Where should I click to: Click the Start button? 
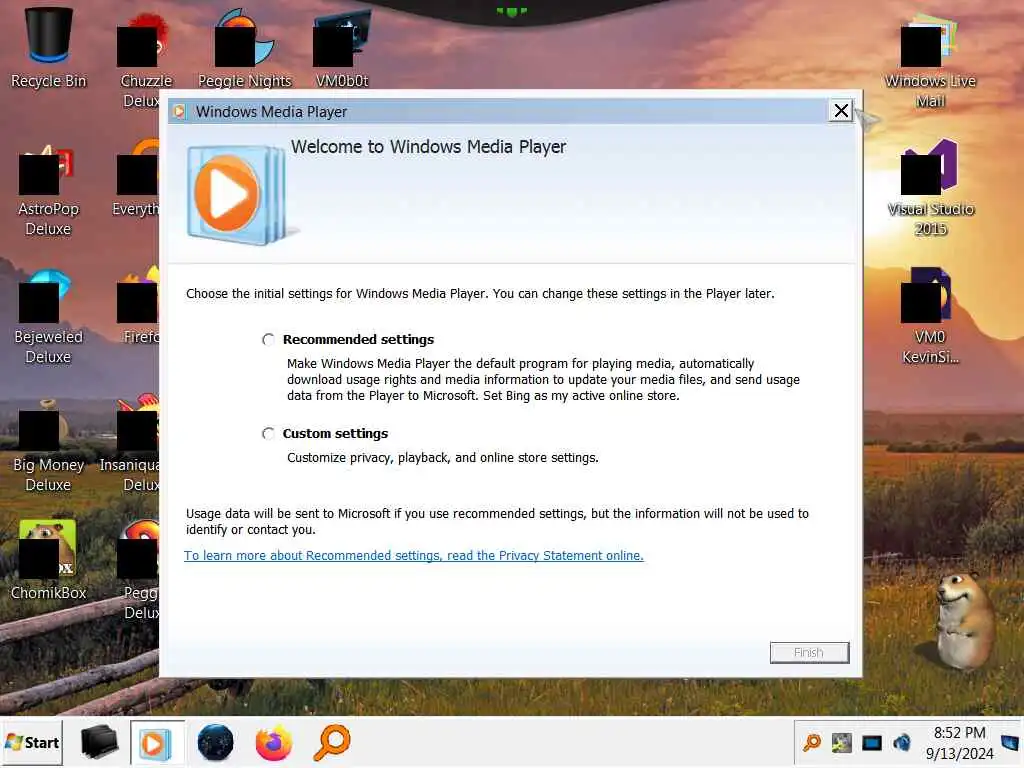click(x=32, y=743)
